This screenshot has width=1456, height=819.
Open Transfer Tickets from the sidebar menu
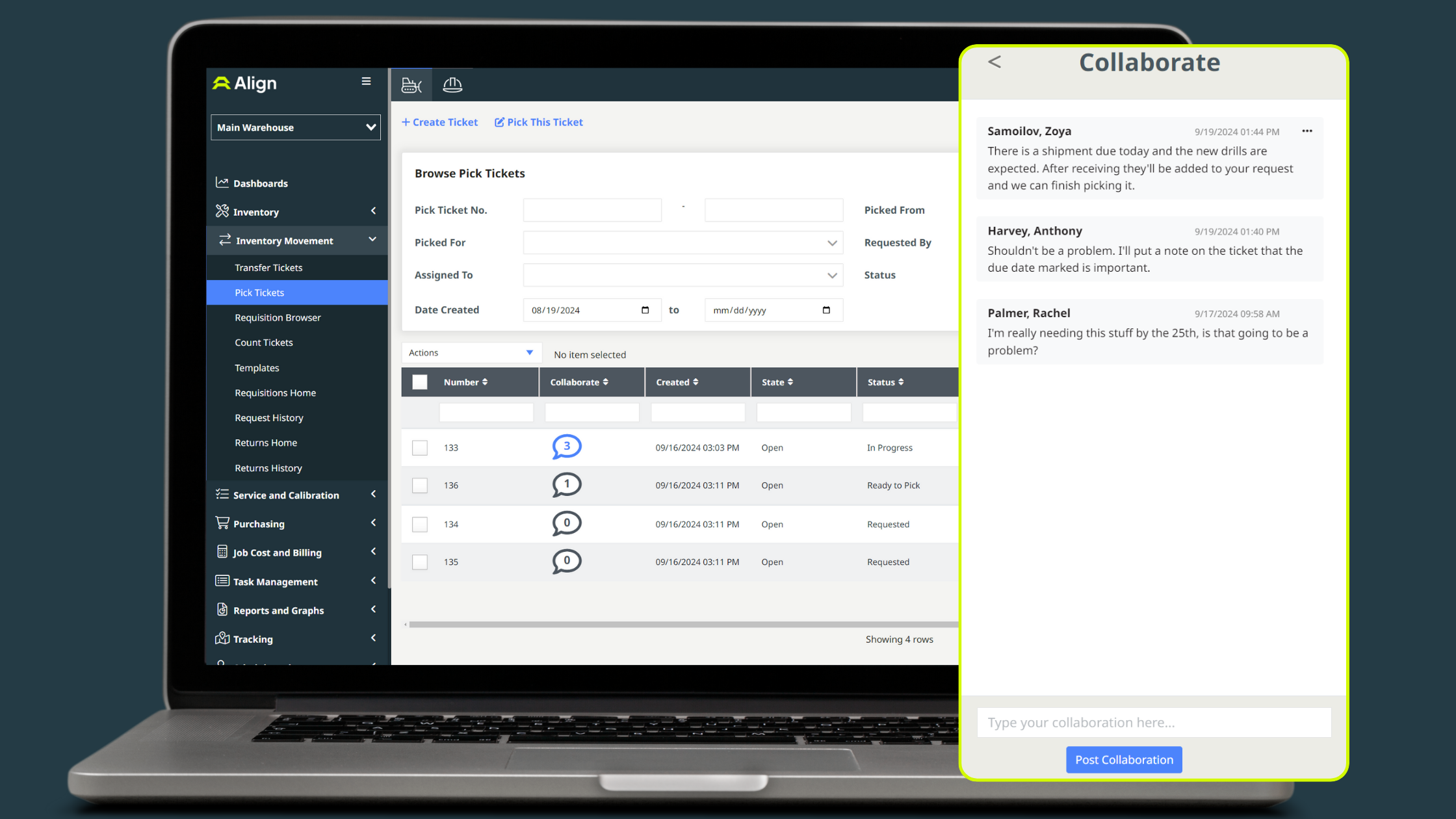268,267
